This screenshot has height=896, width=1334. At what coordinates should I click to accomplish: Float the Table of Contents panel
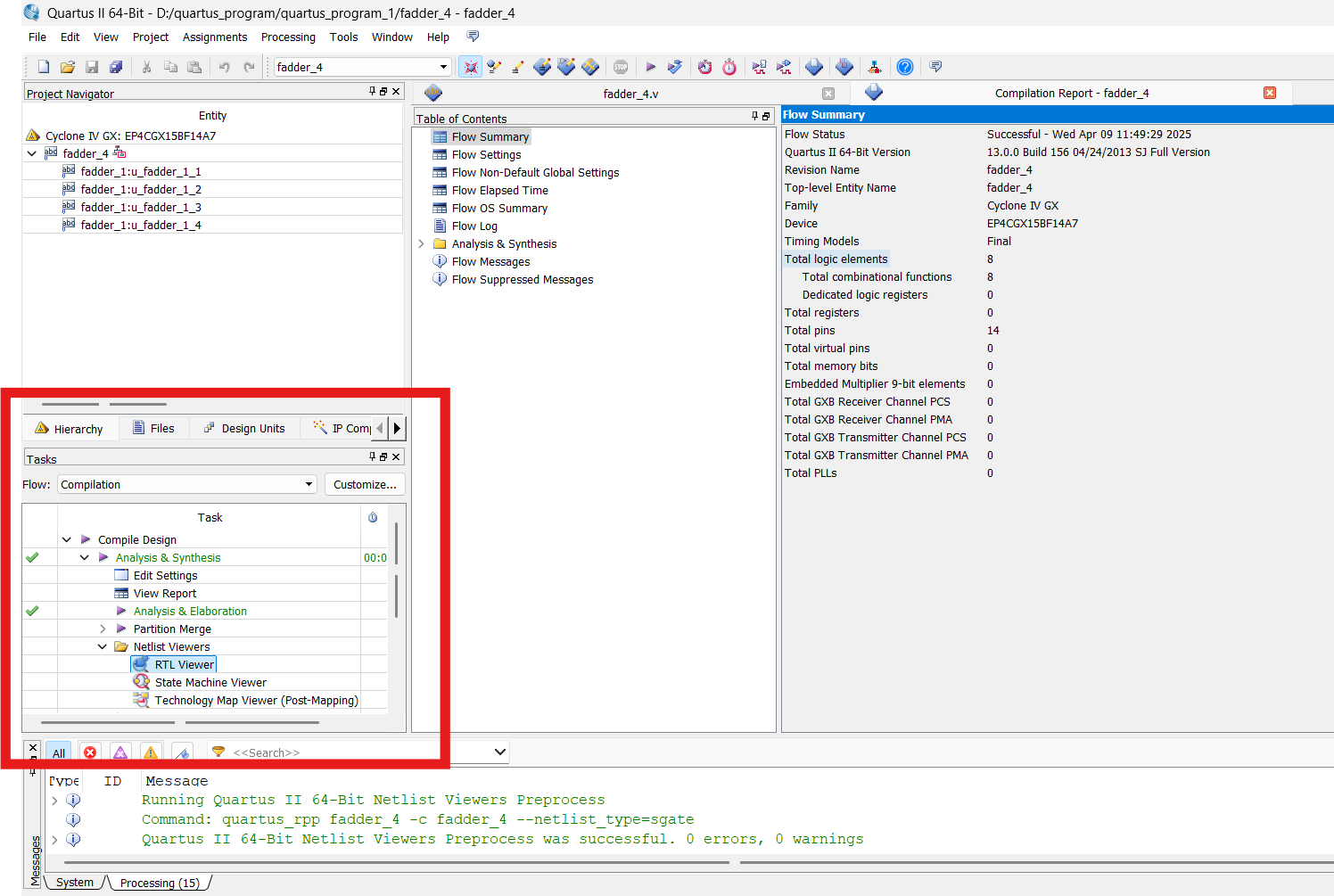[x=766, y=116]
